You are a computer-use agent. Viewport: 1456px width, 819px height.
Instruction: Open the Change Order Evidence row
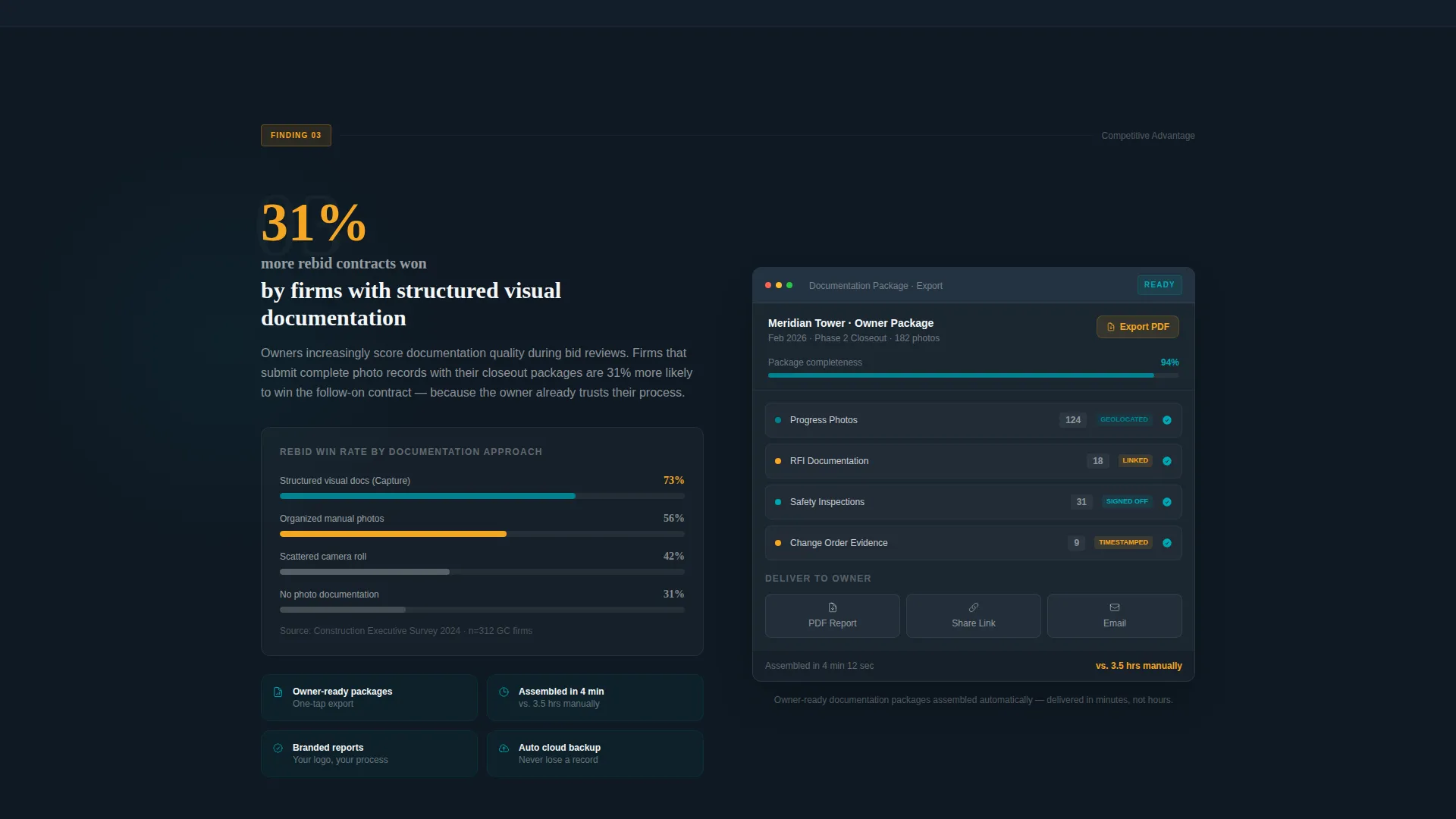(973, 543)
